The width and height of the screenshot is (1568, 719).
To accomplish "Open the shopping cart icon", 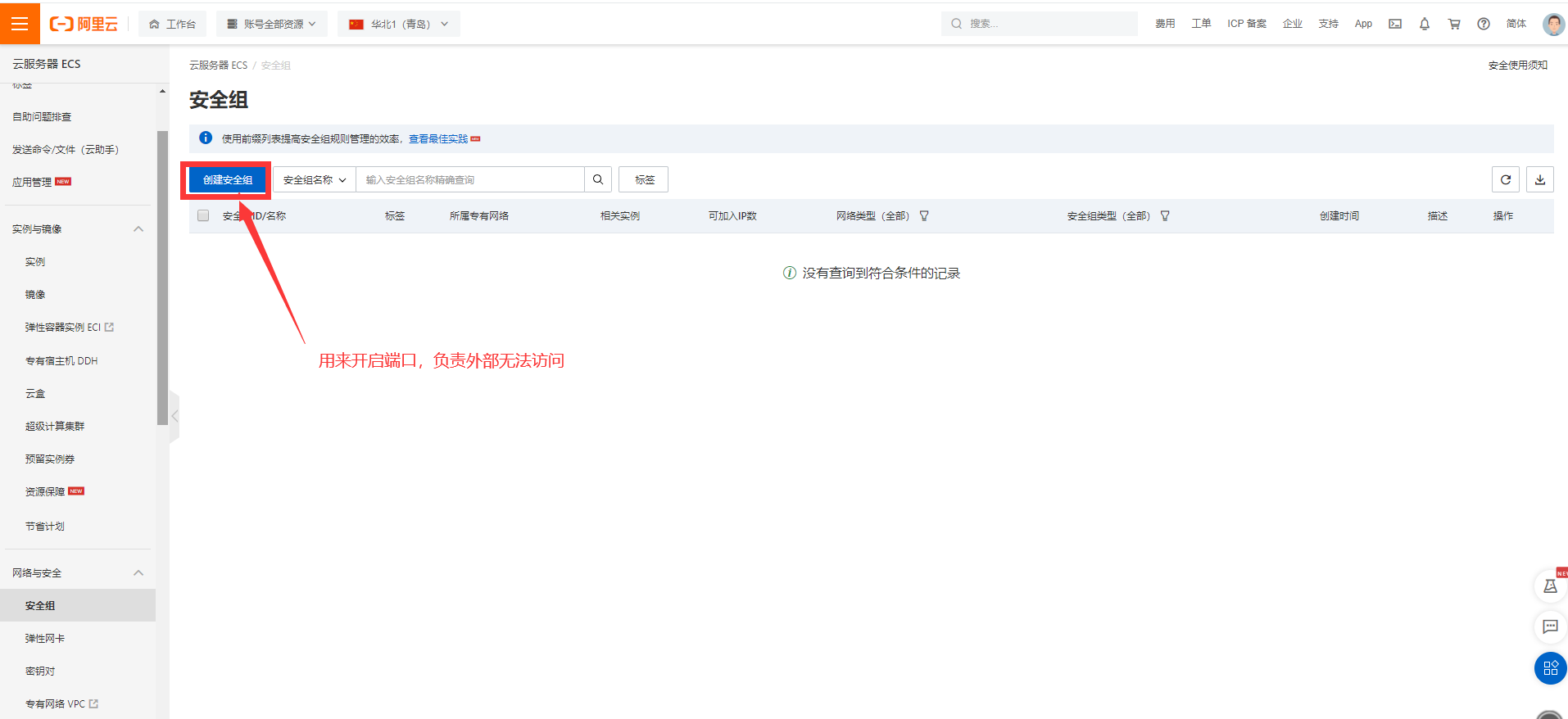I will tap(1454, 24).
